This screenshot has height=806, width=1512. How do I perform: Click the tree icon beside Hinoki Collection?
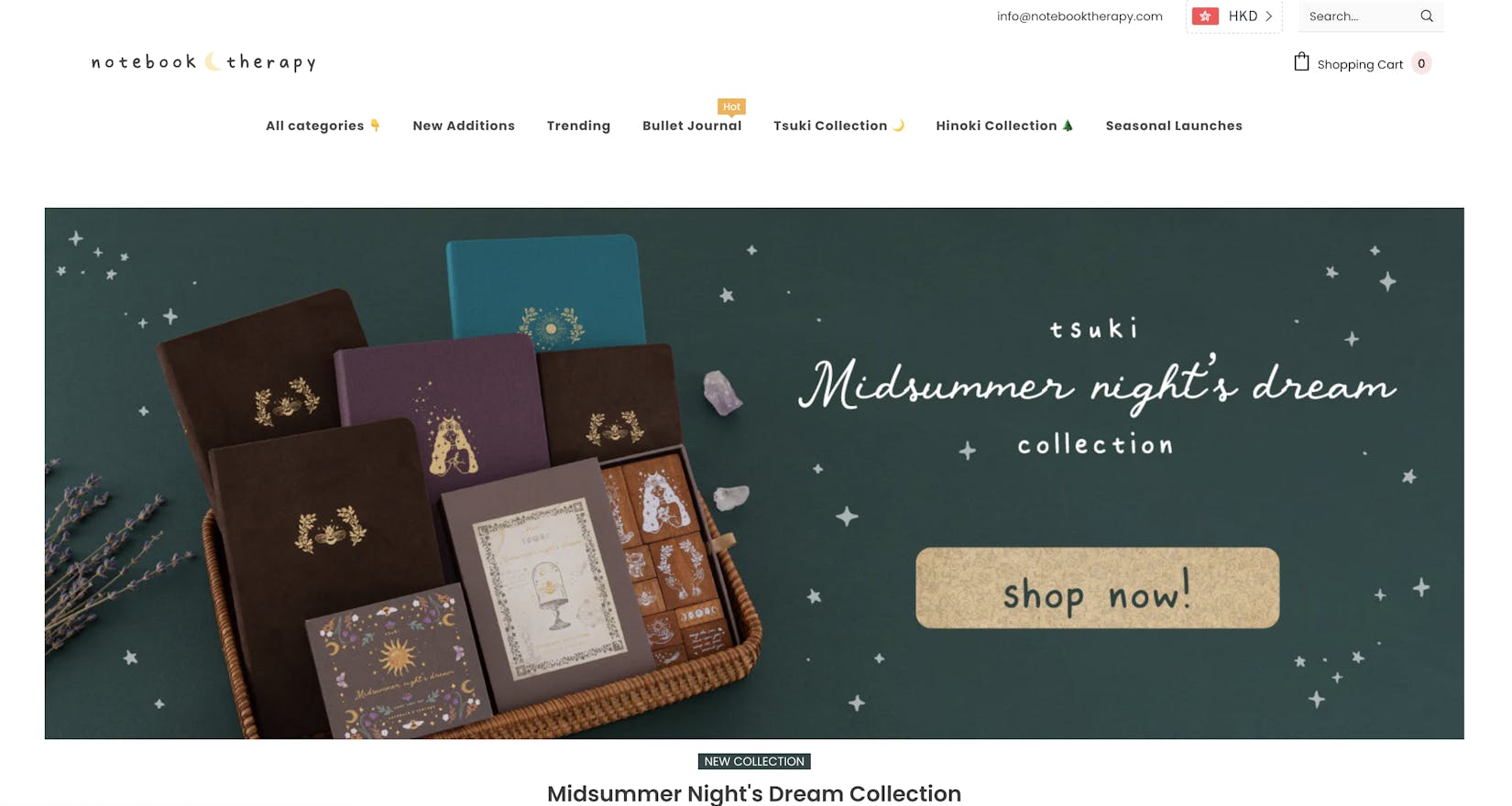point(1068,125)
